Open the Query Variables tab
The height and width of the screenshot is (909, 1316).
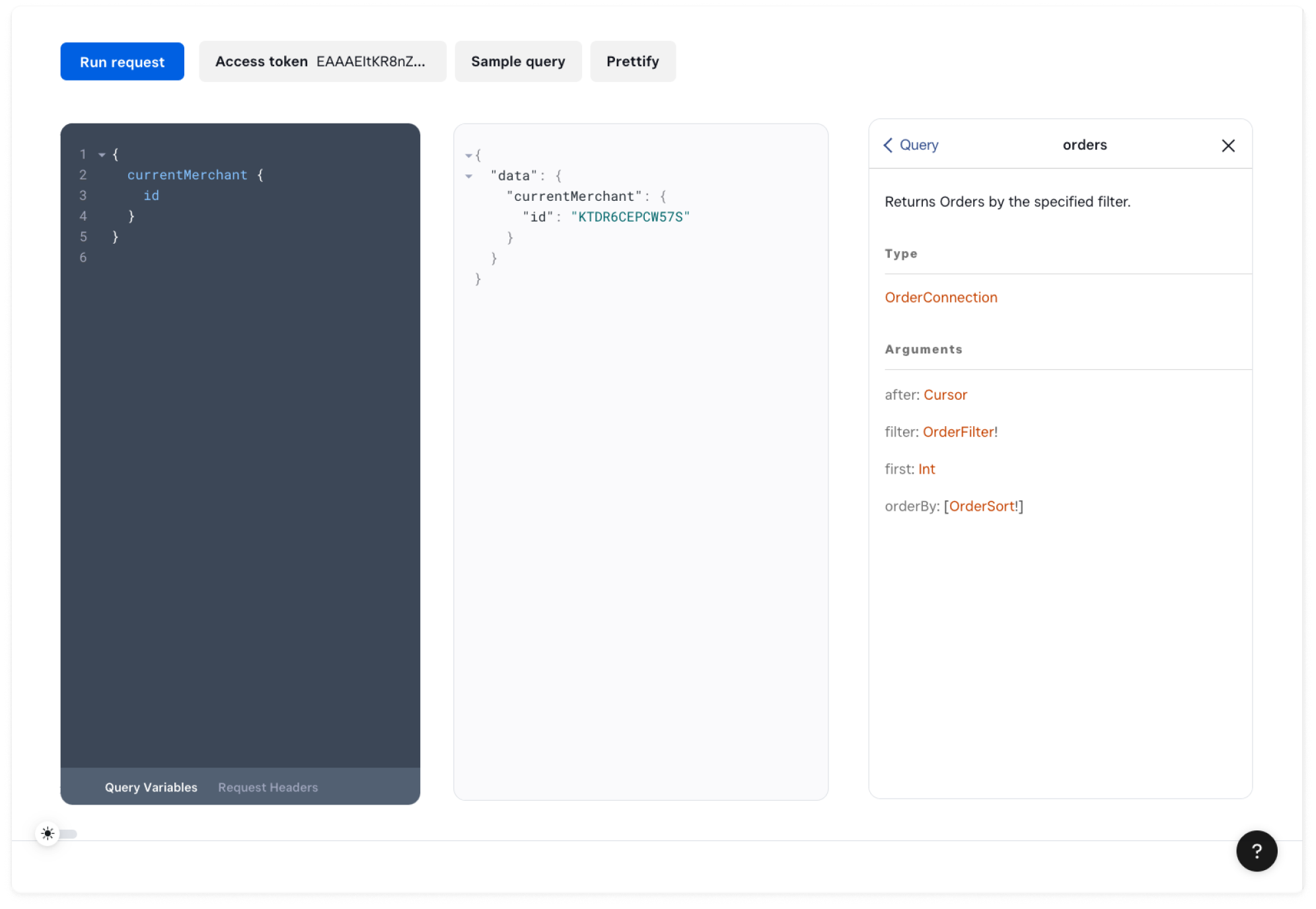(151, 787)
